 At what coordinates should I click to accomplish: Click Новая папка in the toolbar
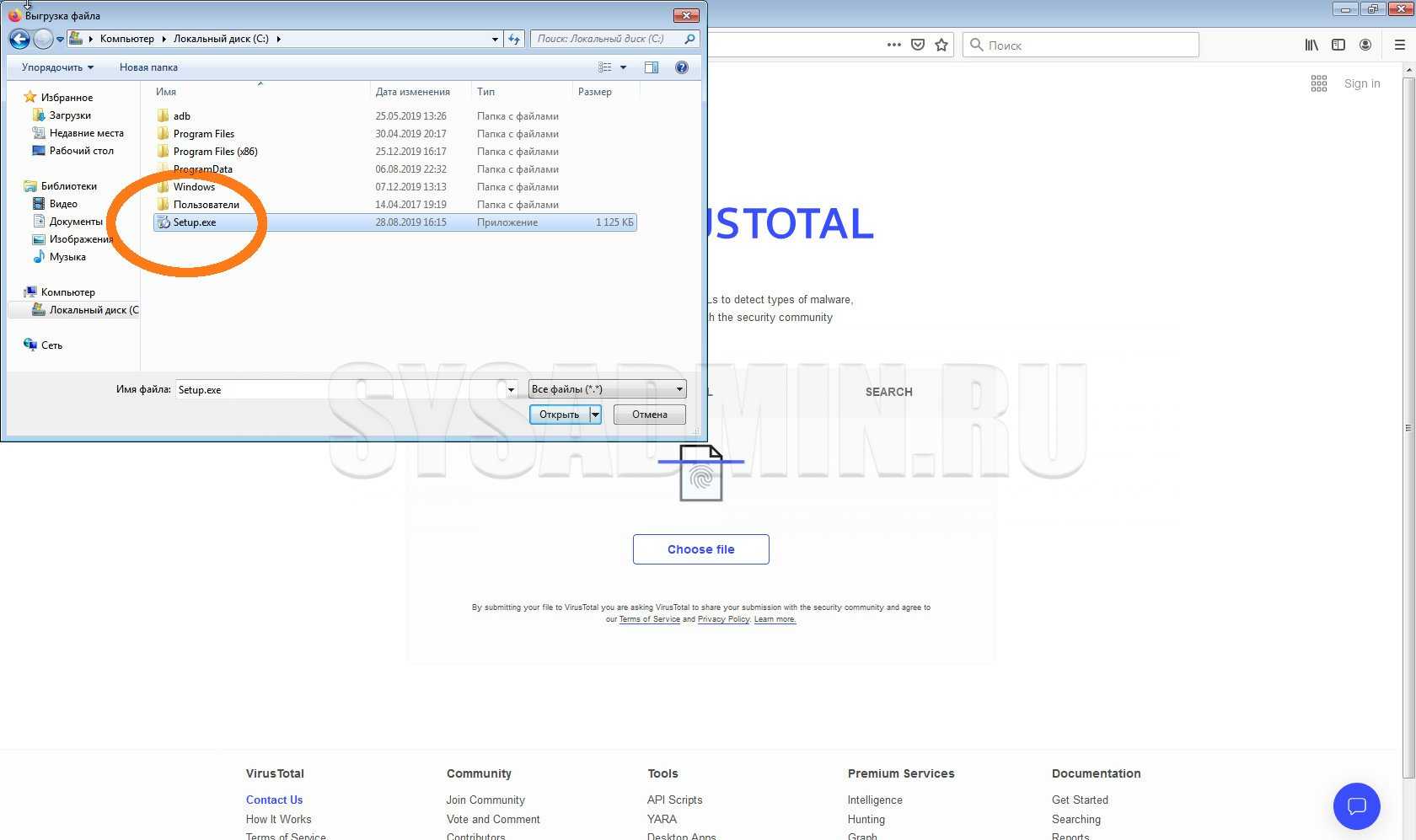click(148, 67)
